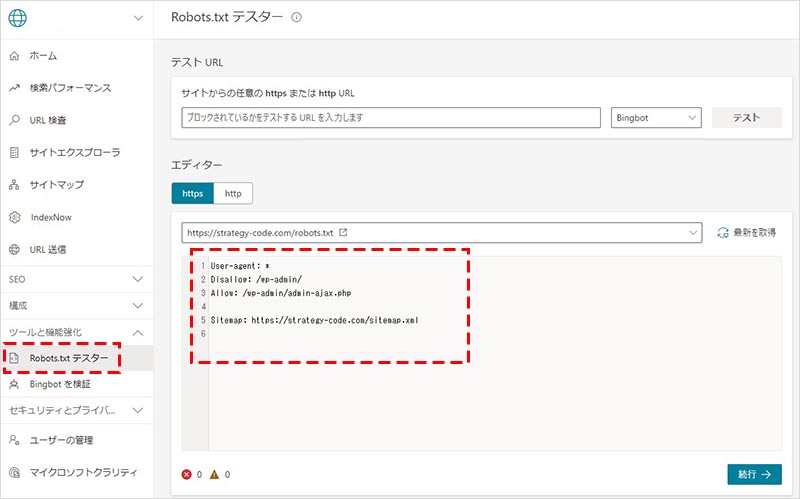
Task: Open サイトマップ in the sidebar
Action: [x=57, y=185]
